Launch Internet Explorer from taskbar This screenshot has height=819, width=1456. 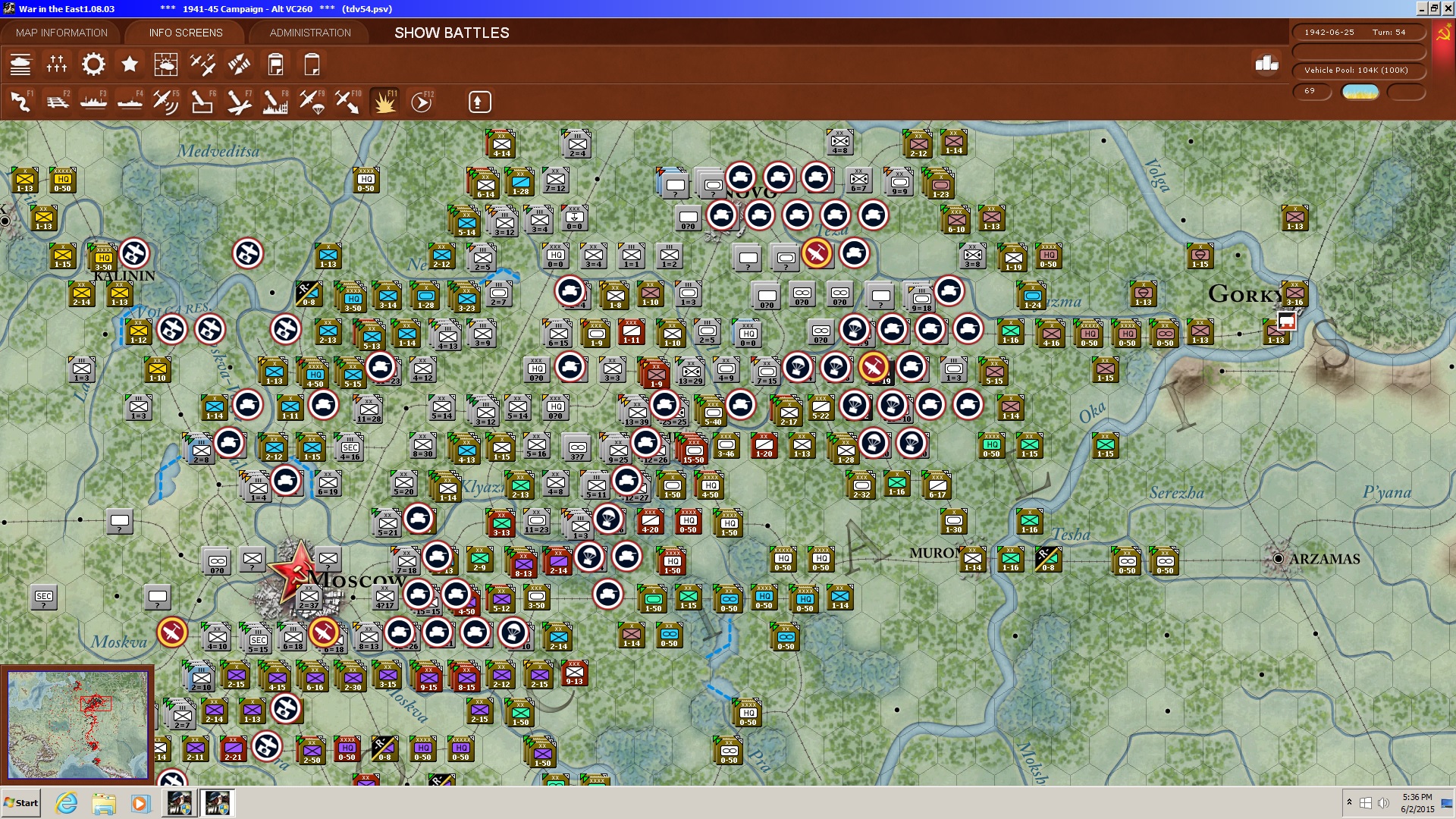click(x=67, y=803)
